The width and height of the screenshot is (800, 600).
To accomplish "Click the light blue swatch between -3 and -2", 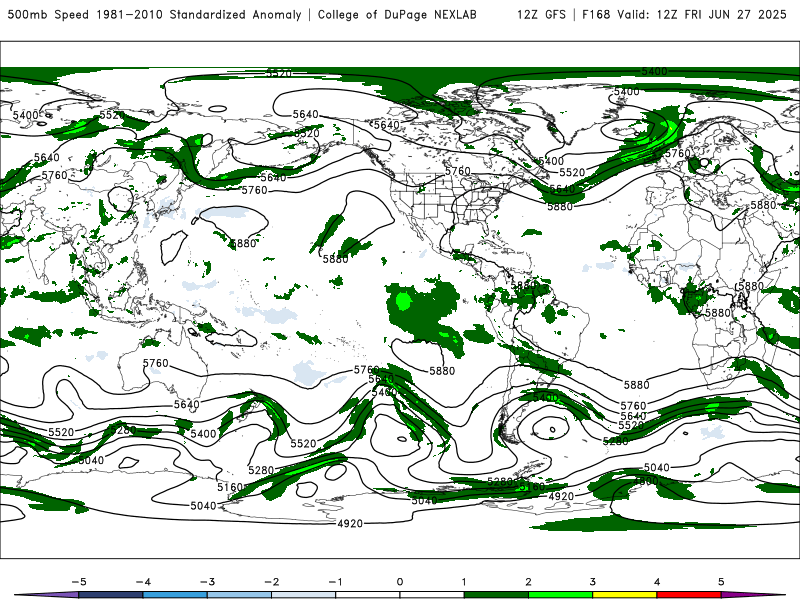I will pos(239,595).
